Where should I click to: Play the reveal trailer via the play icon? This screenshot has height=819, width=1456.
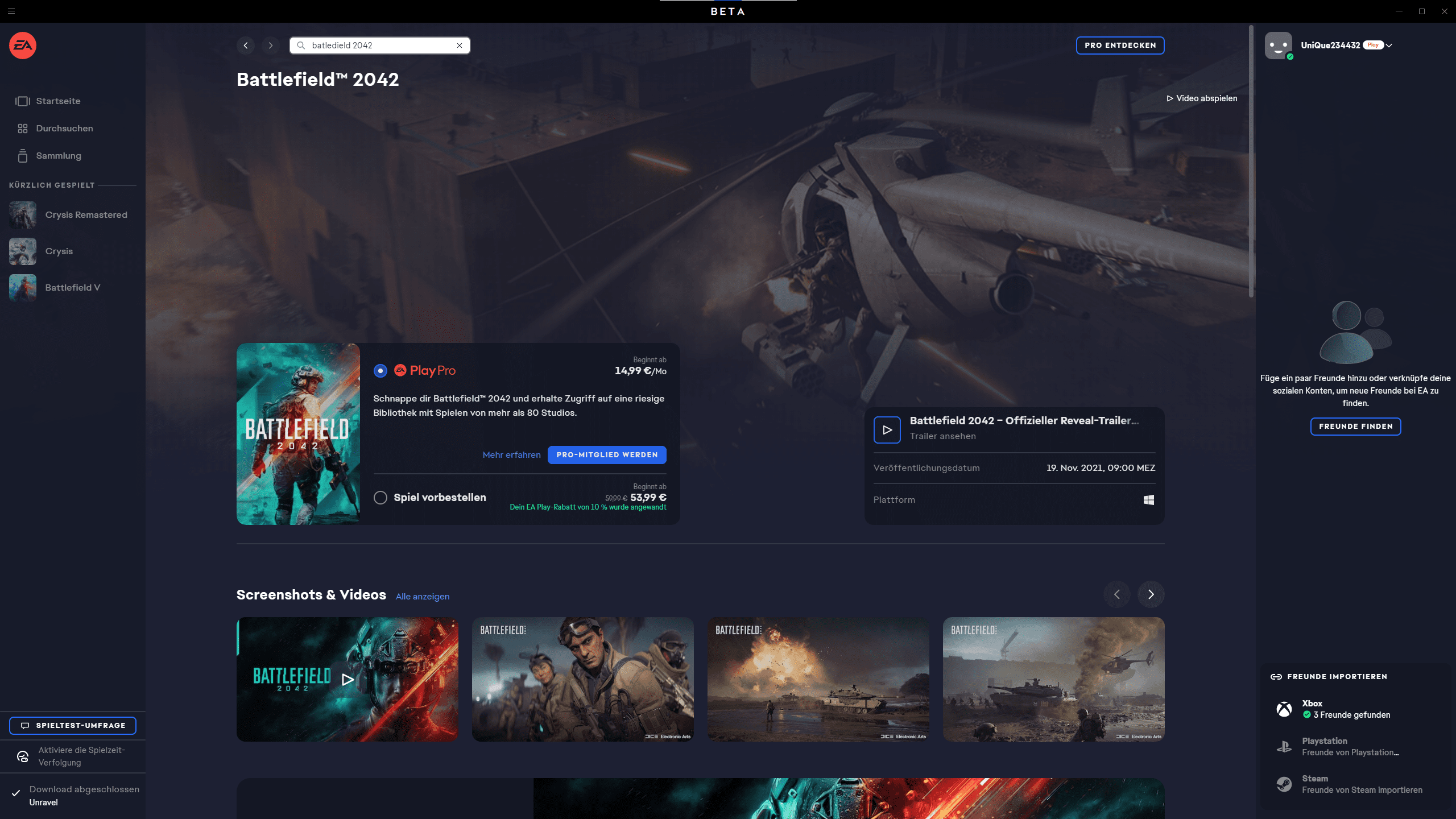click(887, 430)
